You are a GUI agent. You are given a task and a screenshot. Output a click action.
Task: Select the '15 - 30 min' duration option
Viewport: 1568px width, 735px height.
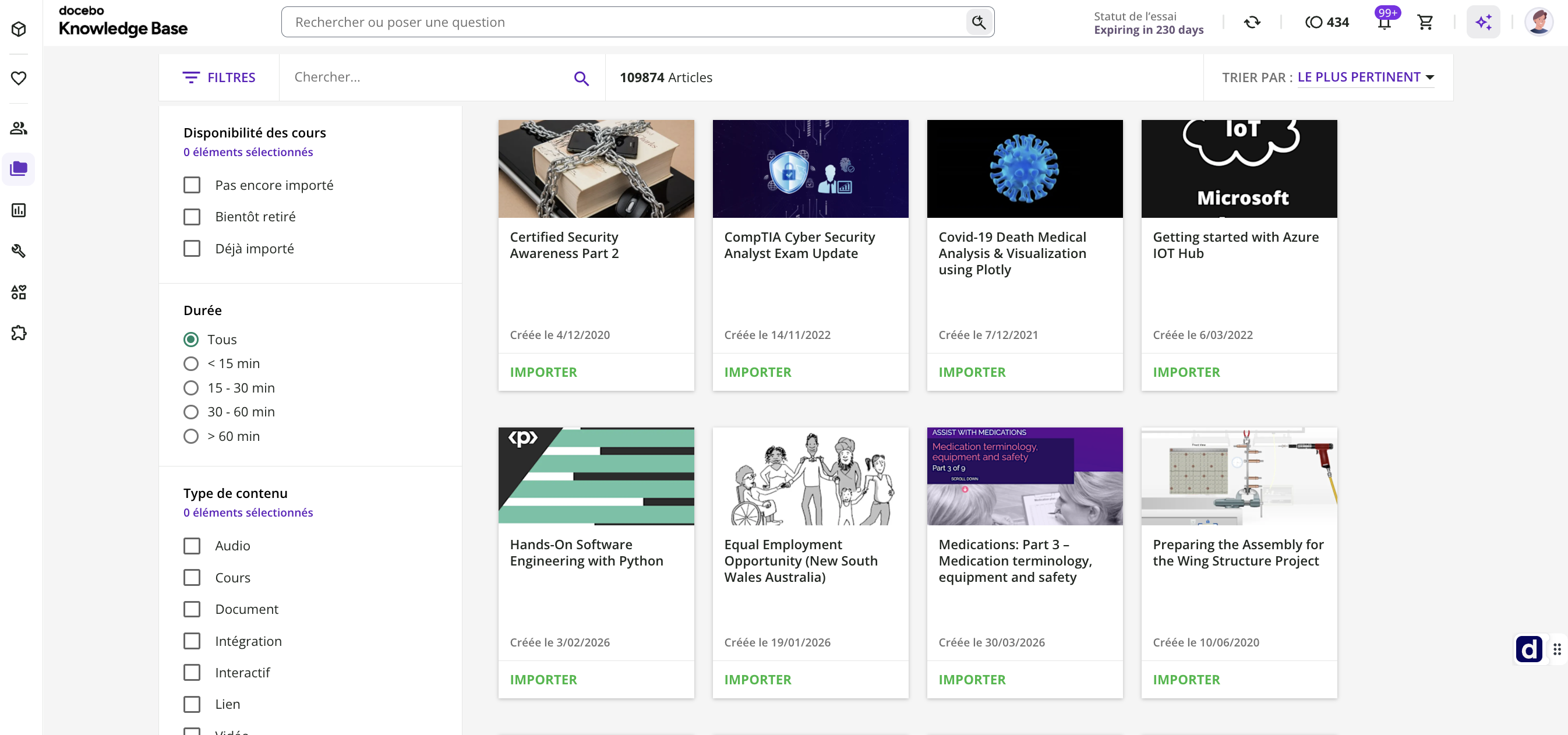(x=191, y=387)
